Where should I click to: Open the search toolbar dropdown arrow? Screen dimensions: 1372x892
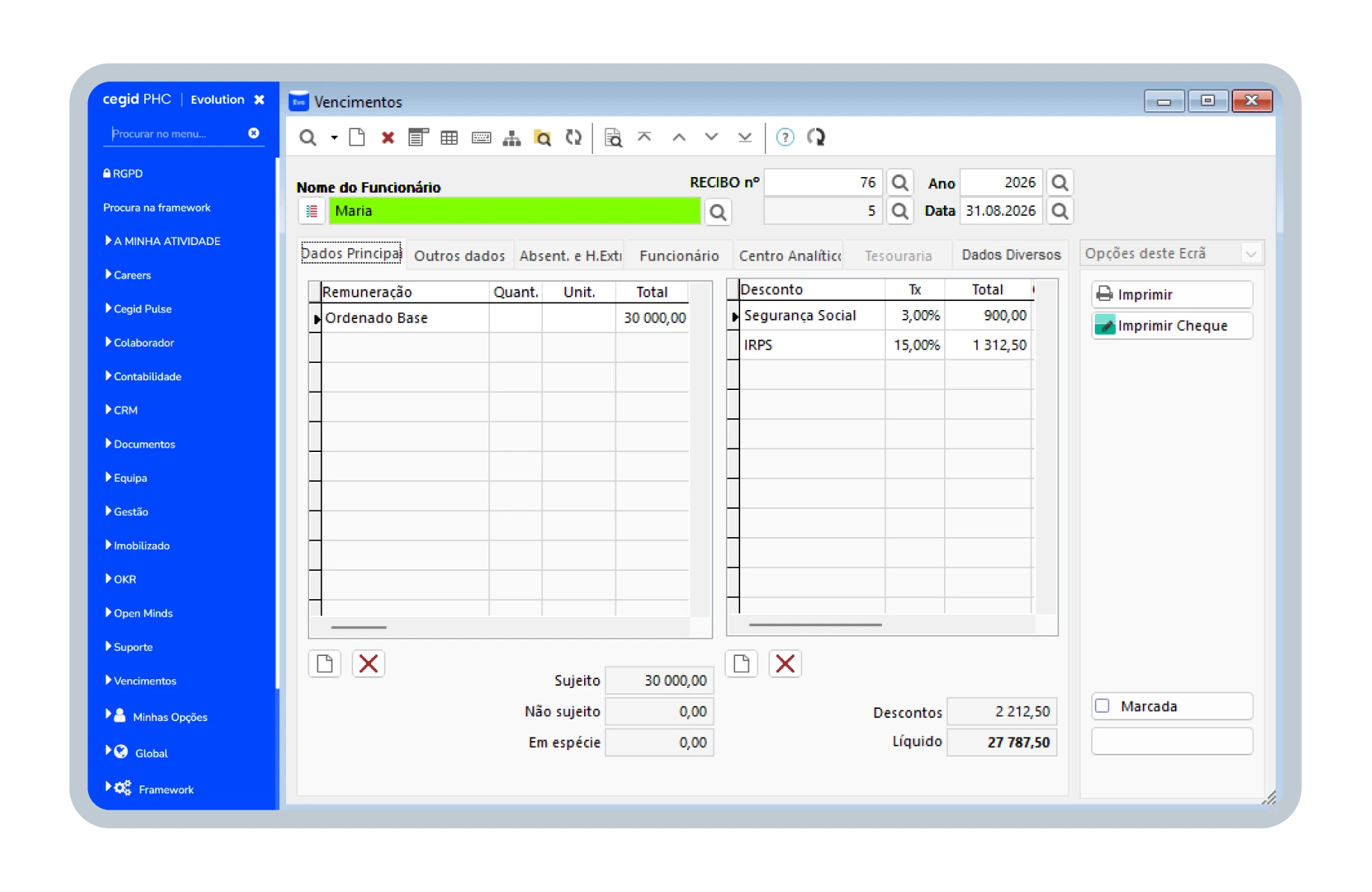334,137
